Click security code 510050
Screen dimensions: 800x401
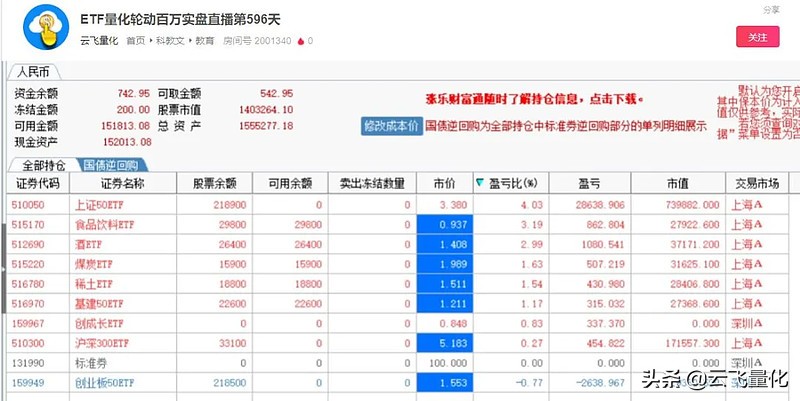point(28,205)
